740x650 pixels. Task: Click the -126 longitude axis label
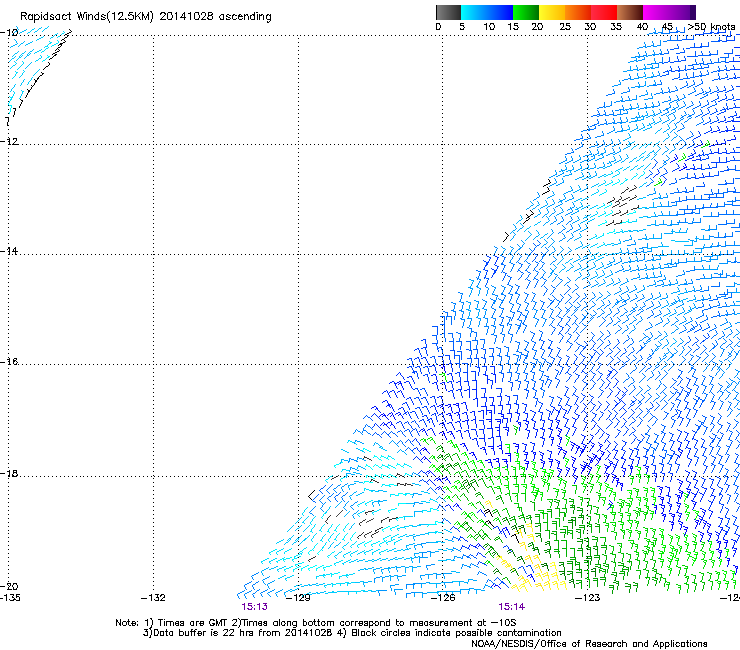click(x=443, y=598)
